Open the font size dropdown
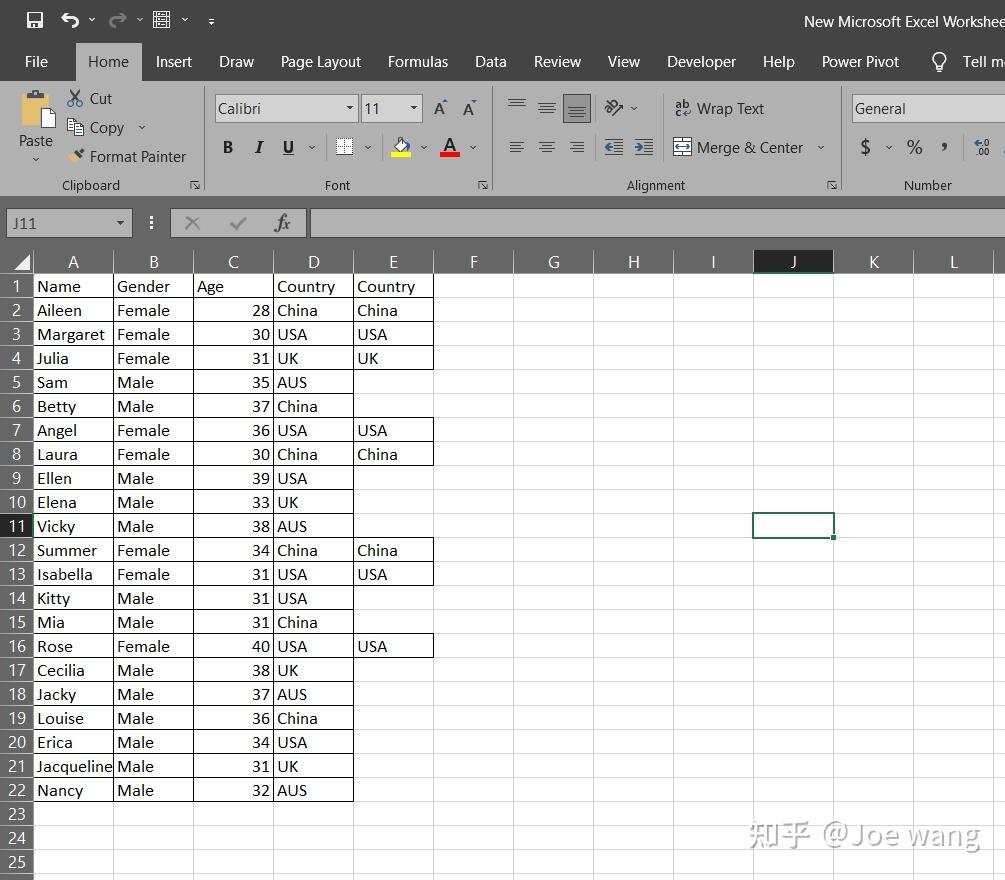 point(413,108)
